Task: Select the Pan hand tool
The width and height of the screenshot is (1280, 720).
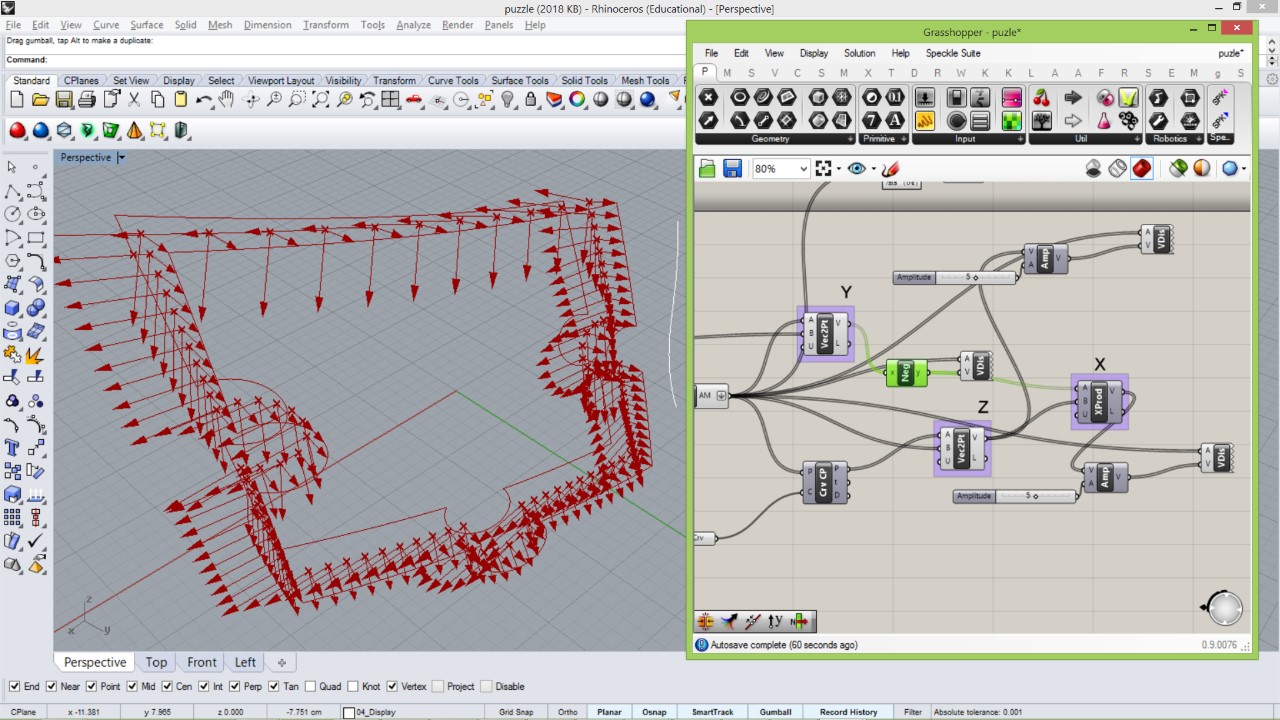Action: click(x=227, y=99)
